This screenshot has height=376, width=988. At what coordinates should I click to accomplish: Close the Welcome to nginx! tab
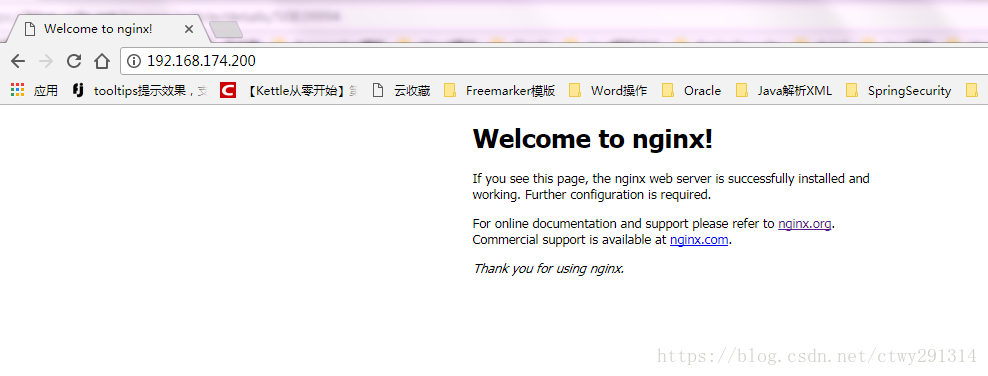(x=188, y=29)
